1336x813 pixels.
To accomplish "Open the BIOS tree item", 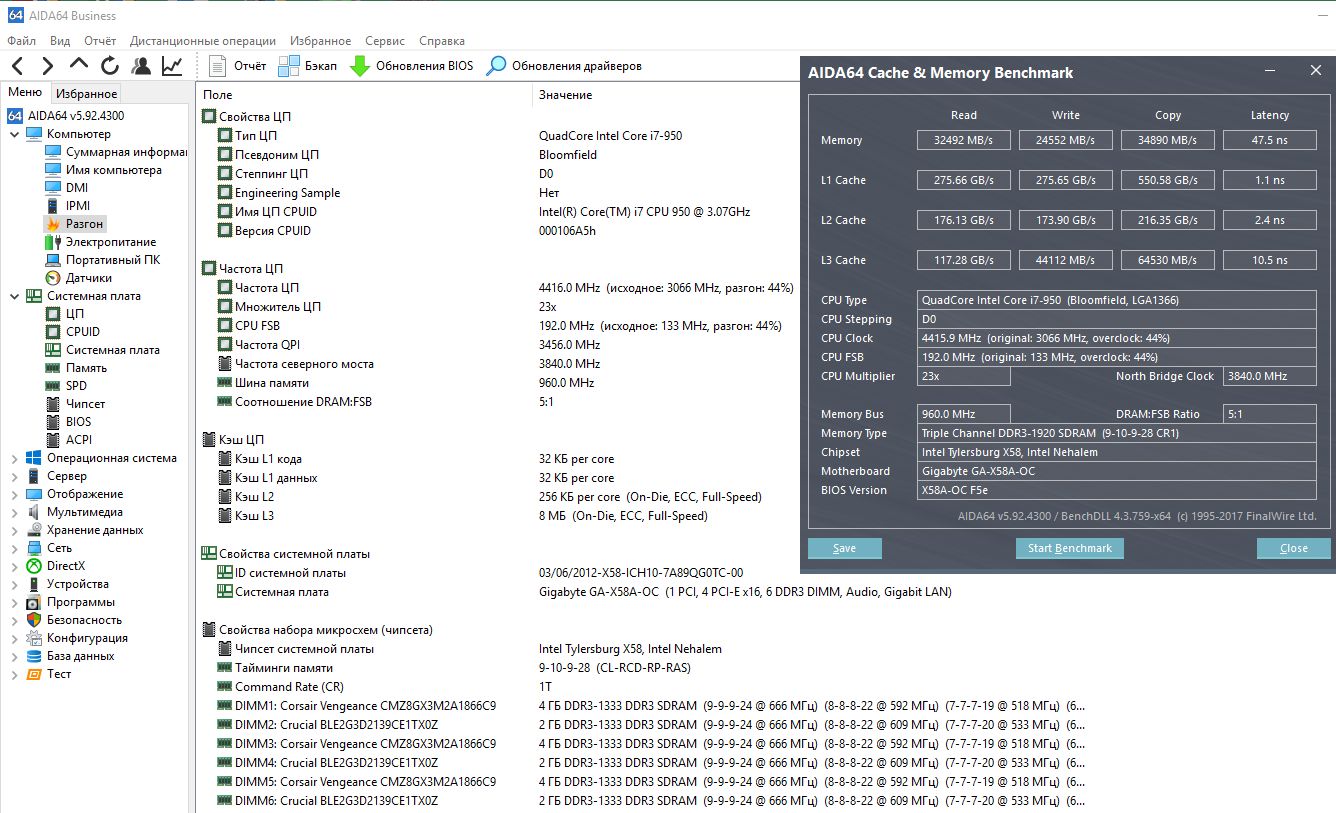I will [69, 422].
